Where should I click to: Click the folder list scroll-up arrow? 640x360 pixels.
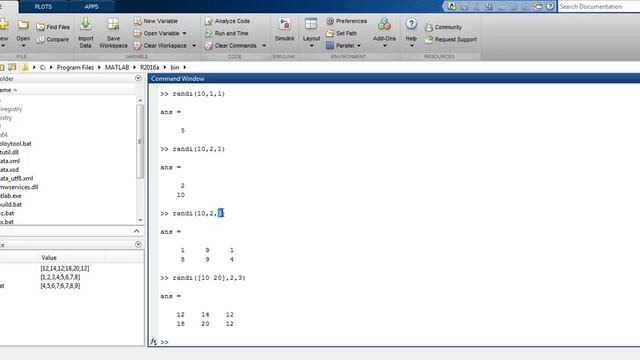tap(140, 100)
